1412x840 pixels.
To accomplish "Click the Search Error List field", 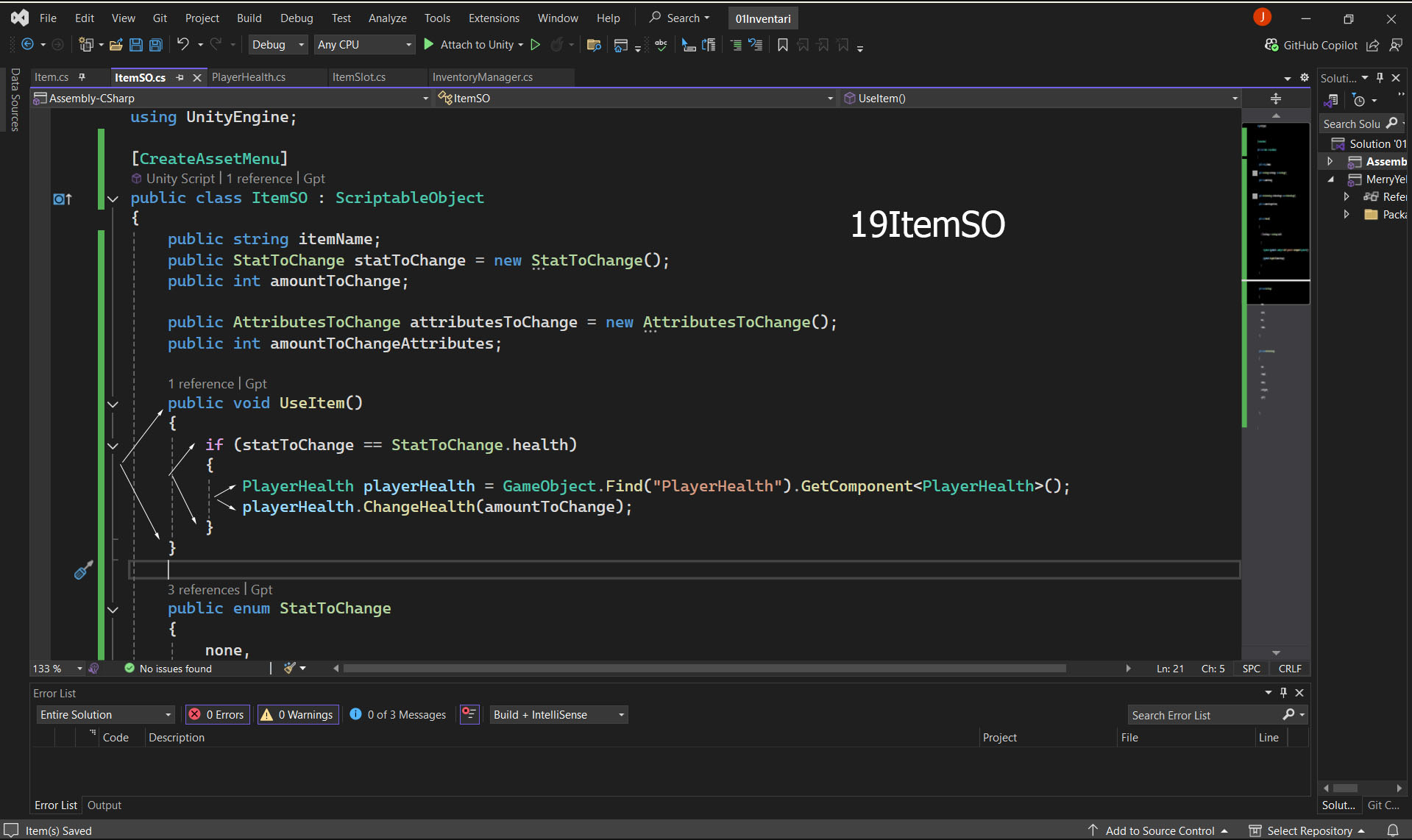I will point(1204,715).
